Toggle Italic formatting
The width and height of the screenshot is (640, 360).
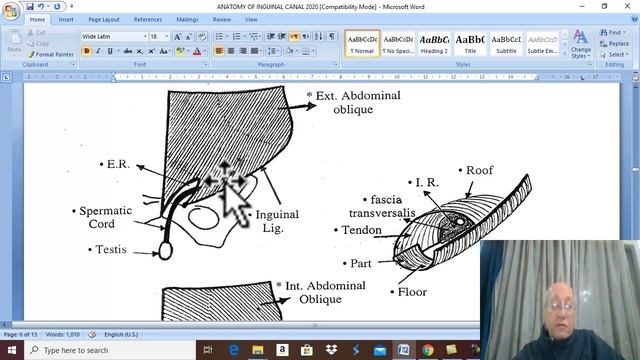[x=98, y=51]
